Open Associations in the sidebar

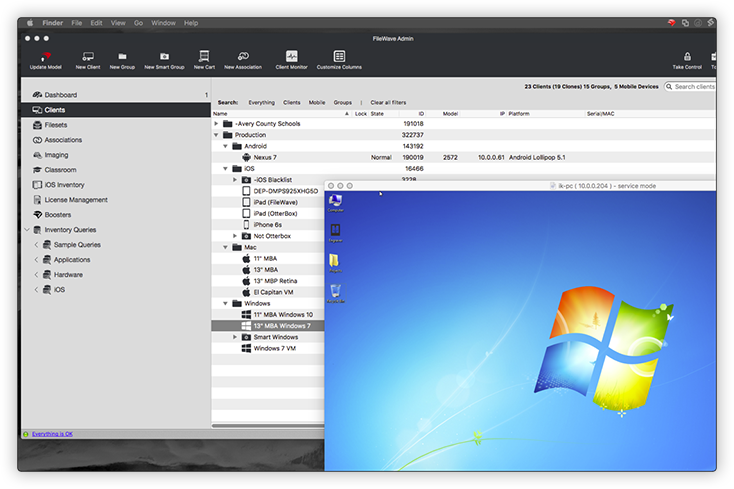pos(116,140)
